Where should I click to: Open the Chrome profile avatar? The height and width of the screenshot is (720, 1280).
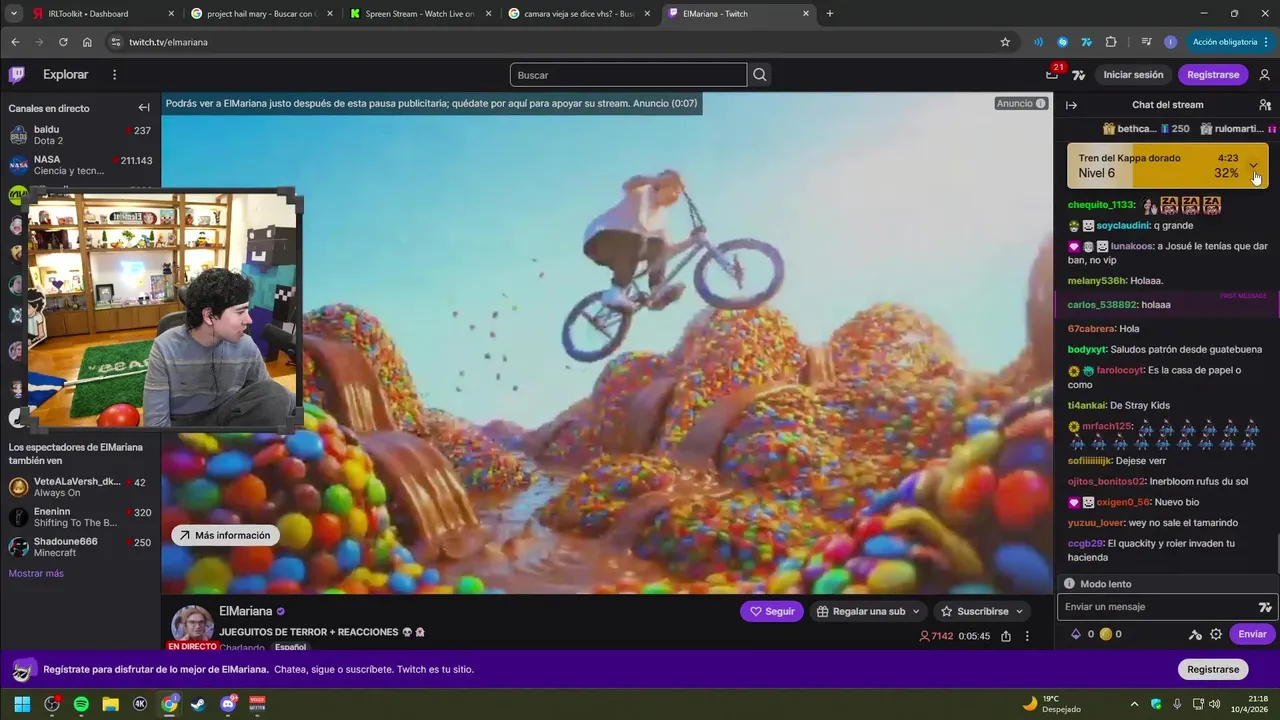pos(1170,42)
